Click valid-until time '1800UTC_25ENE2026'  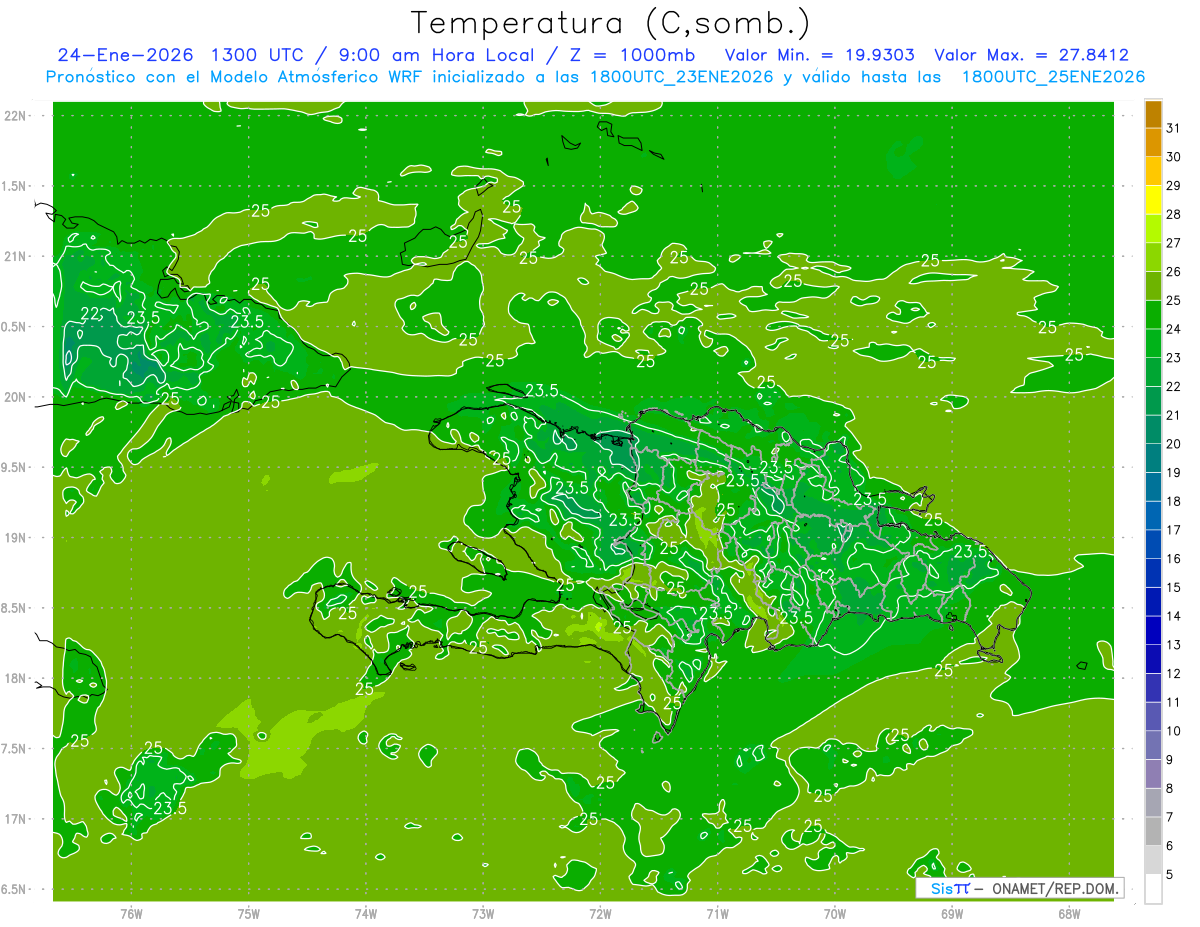tap(1053, 77)
